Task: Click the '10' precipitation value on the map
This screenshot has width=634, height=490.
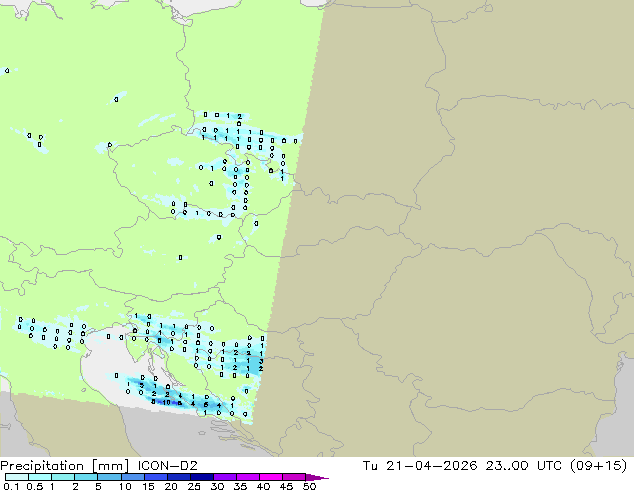Action: coord(167,402)
